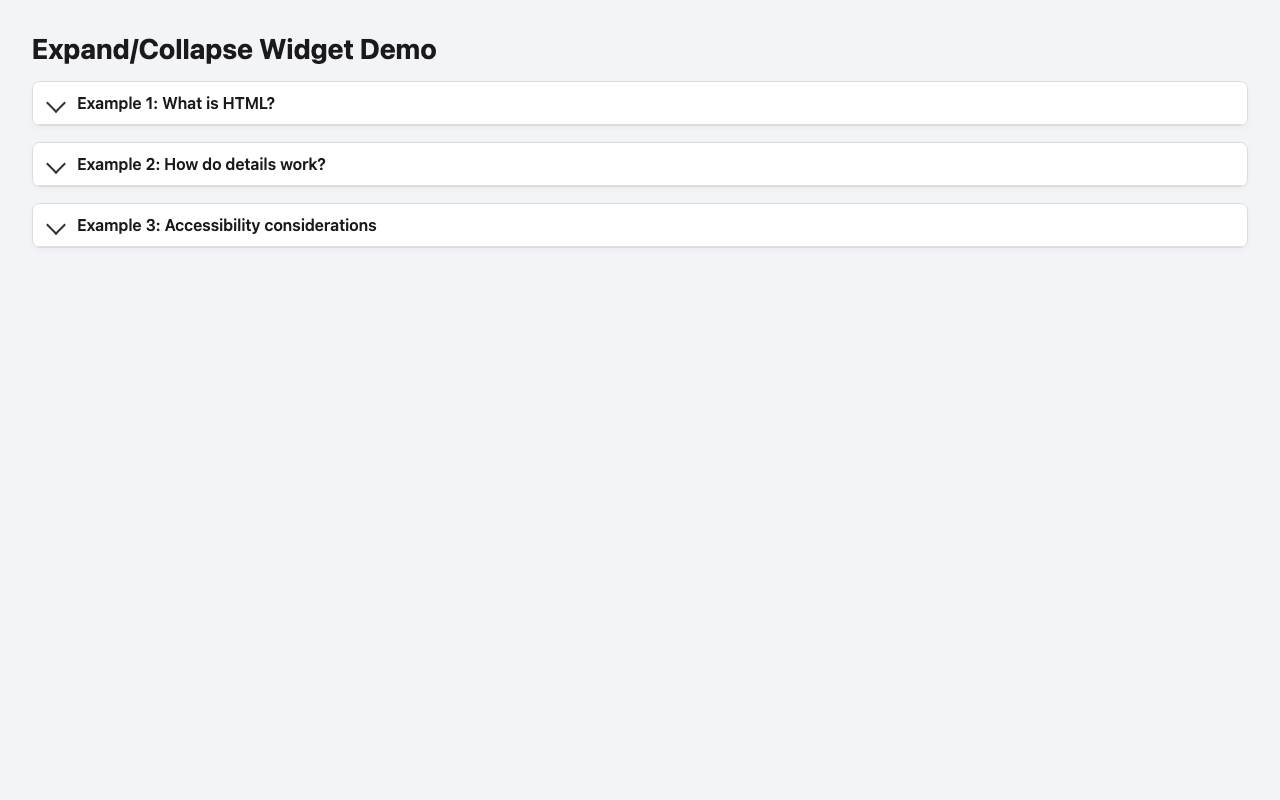Expand the 'Example 1: What is HTML?' section
This screenshot has height=800, width=1280.
[176, 103]
